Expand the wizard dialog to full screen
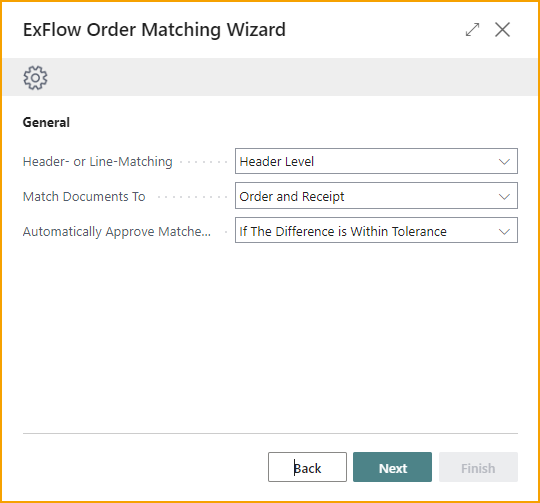Screen dimensions: 540x503 pyautogui.click(x=472, y=30)
